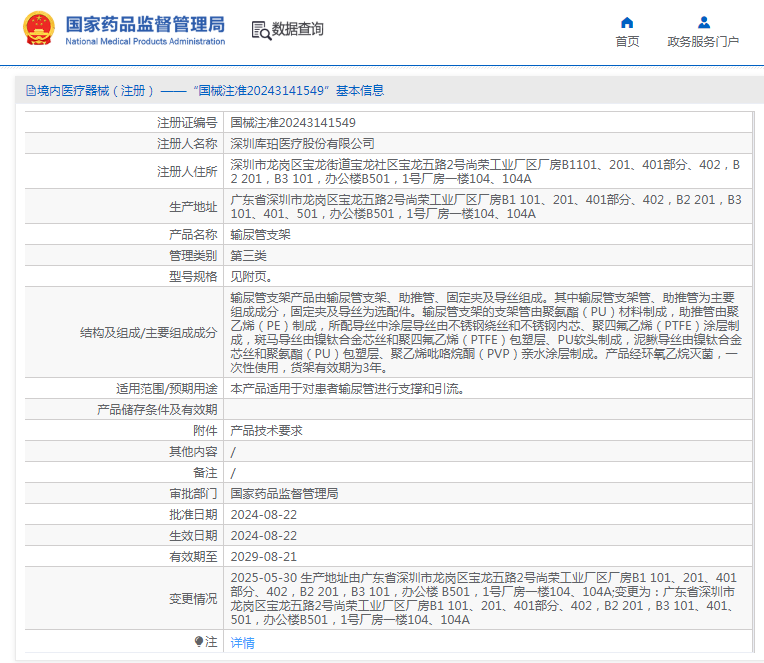Open the 政务服务门户 link
The width and height of the screenshot is (764, 663).
pyautogui.click(x=703, y=42)
